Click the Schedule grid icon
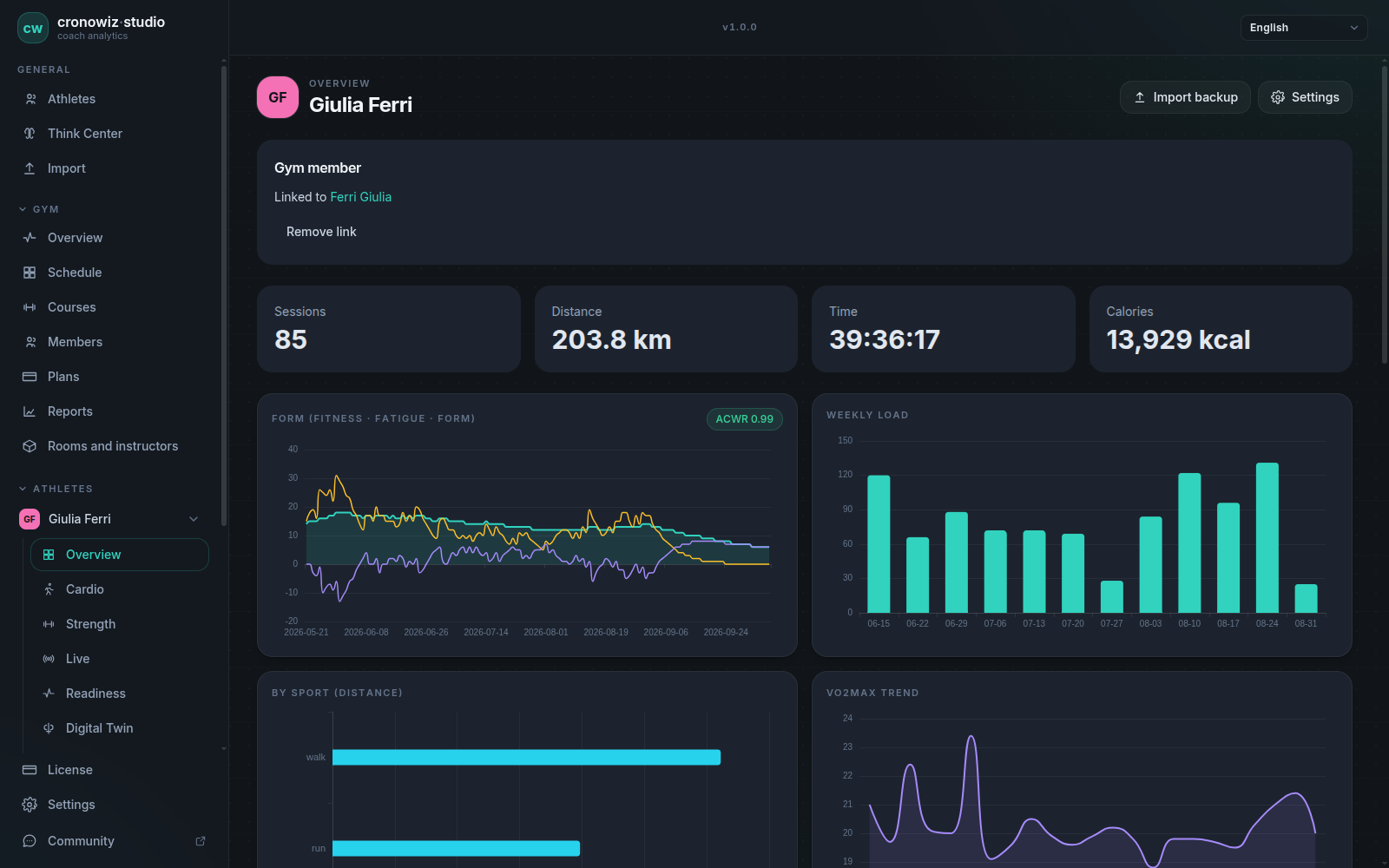The height and width of the screenshot is (868, 1389). pos(30,273)
